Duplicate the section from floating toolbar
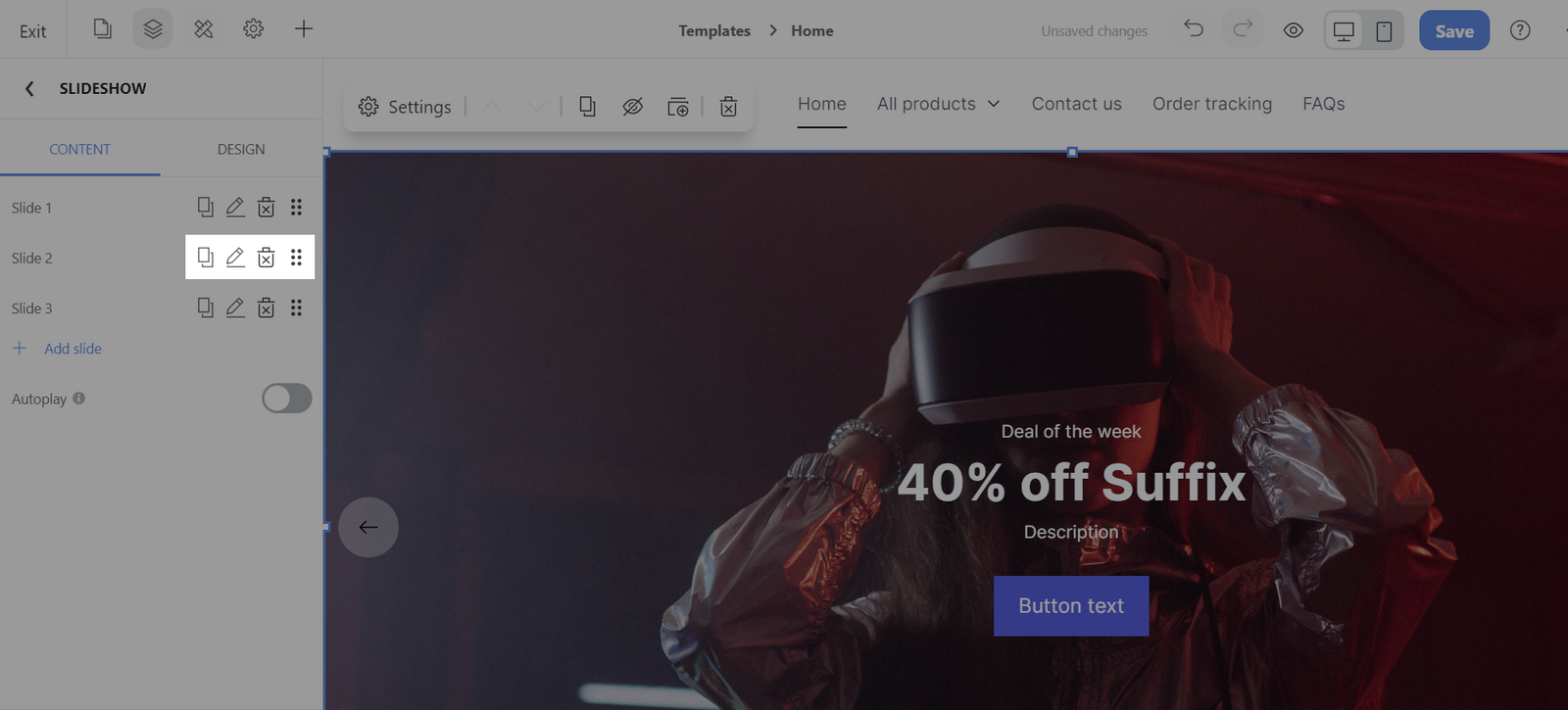The width and height of the screenshot is (1568, 710). pyautogui.click(x=588, y=107)
